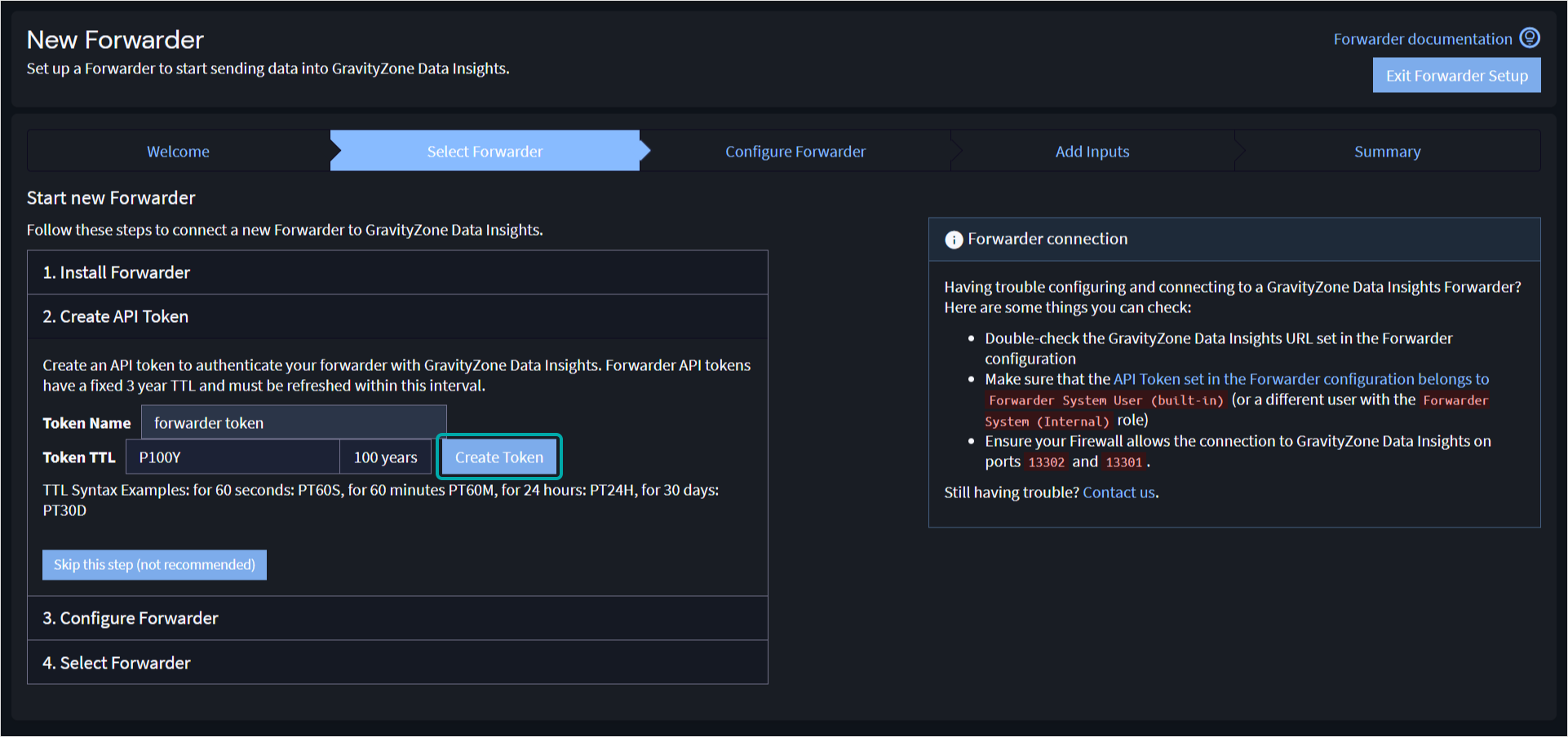Click the lightbulb icon beside Forwarder documentation

pyautogui.click(x=1530, y=38)
